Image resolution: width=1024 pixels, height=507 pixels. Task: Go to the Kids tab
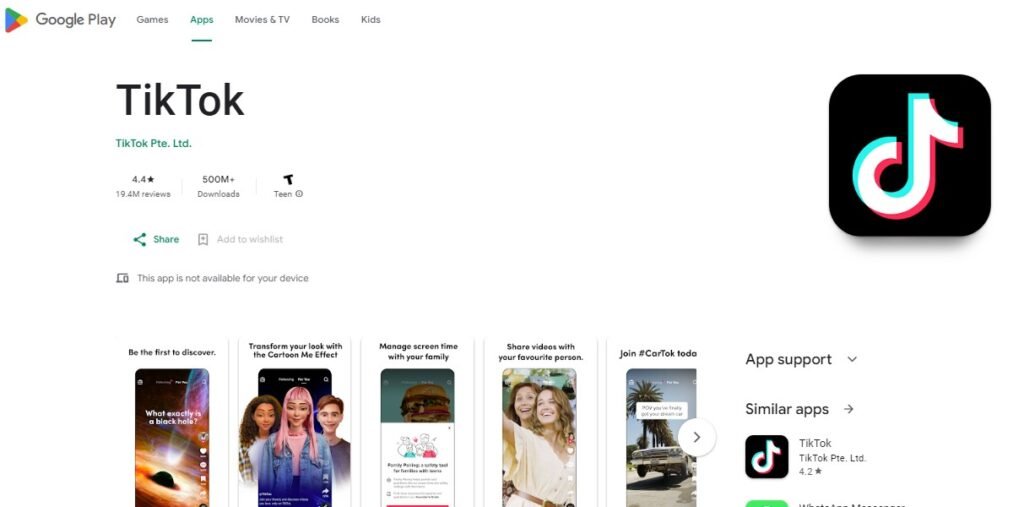(x=370, y=20)
